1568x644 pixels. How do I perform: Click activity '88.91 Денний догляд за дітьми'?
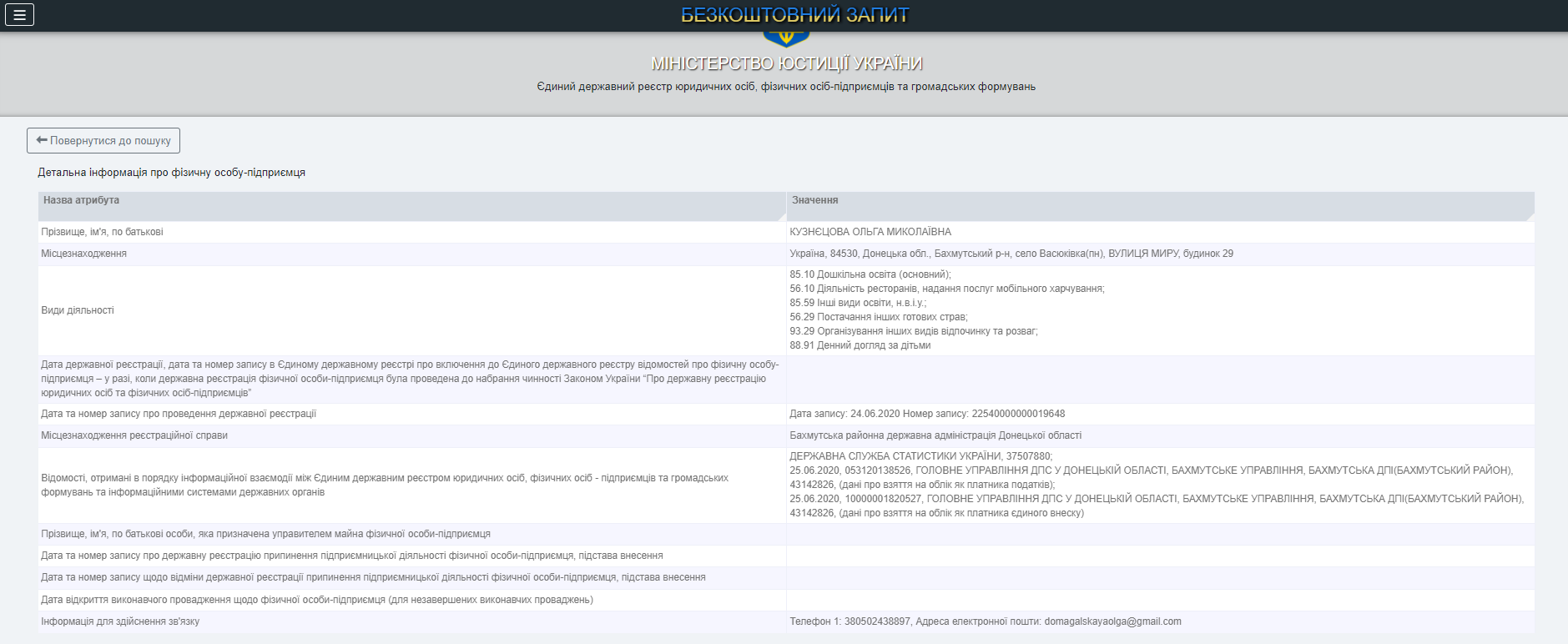[860, 345]
